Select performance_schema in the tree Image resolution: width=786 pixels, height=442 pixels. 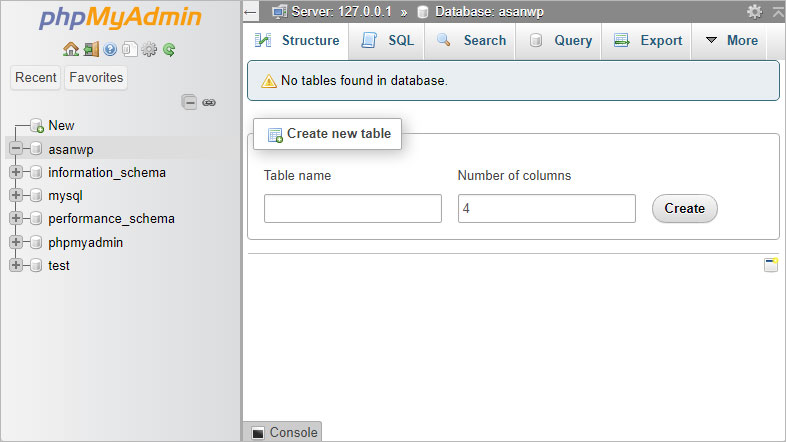111,218
